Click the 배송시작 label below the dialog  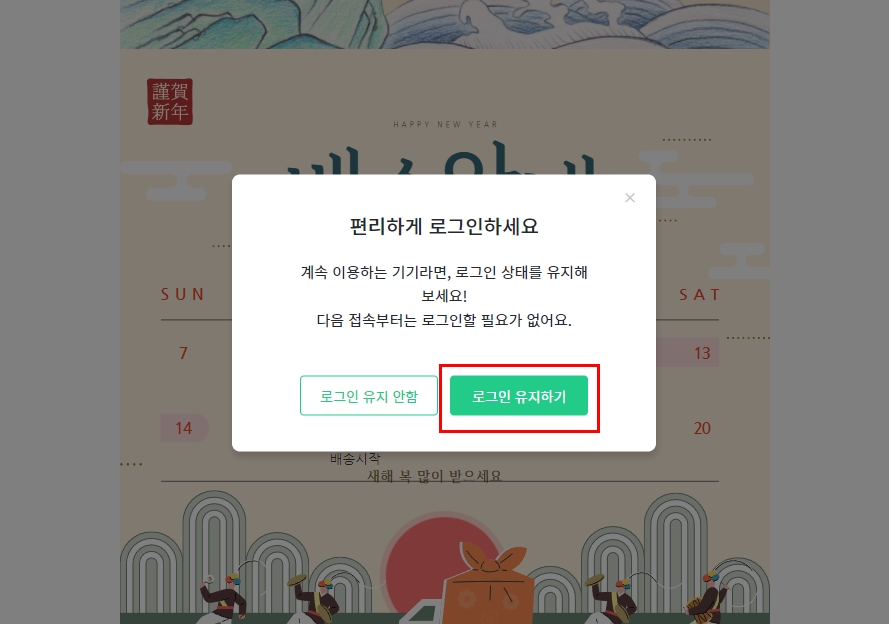[x=355, y=458]
